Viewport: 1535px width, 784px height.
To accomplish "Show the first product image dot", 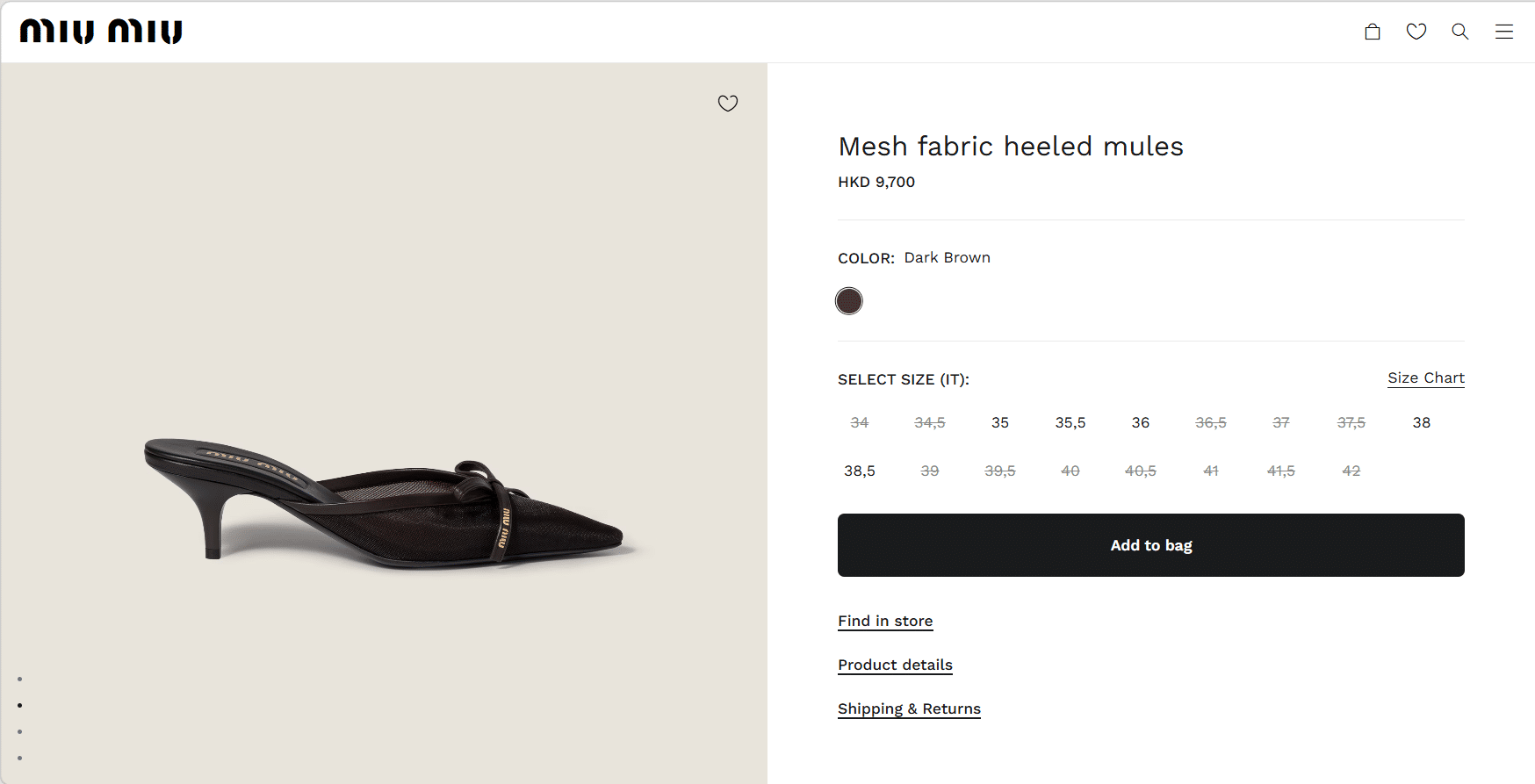I will click(x=20, y=680).
